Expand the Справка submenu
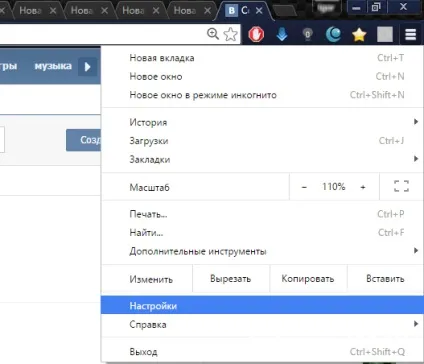The image size is (424, 364). [x=262, y=324]
